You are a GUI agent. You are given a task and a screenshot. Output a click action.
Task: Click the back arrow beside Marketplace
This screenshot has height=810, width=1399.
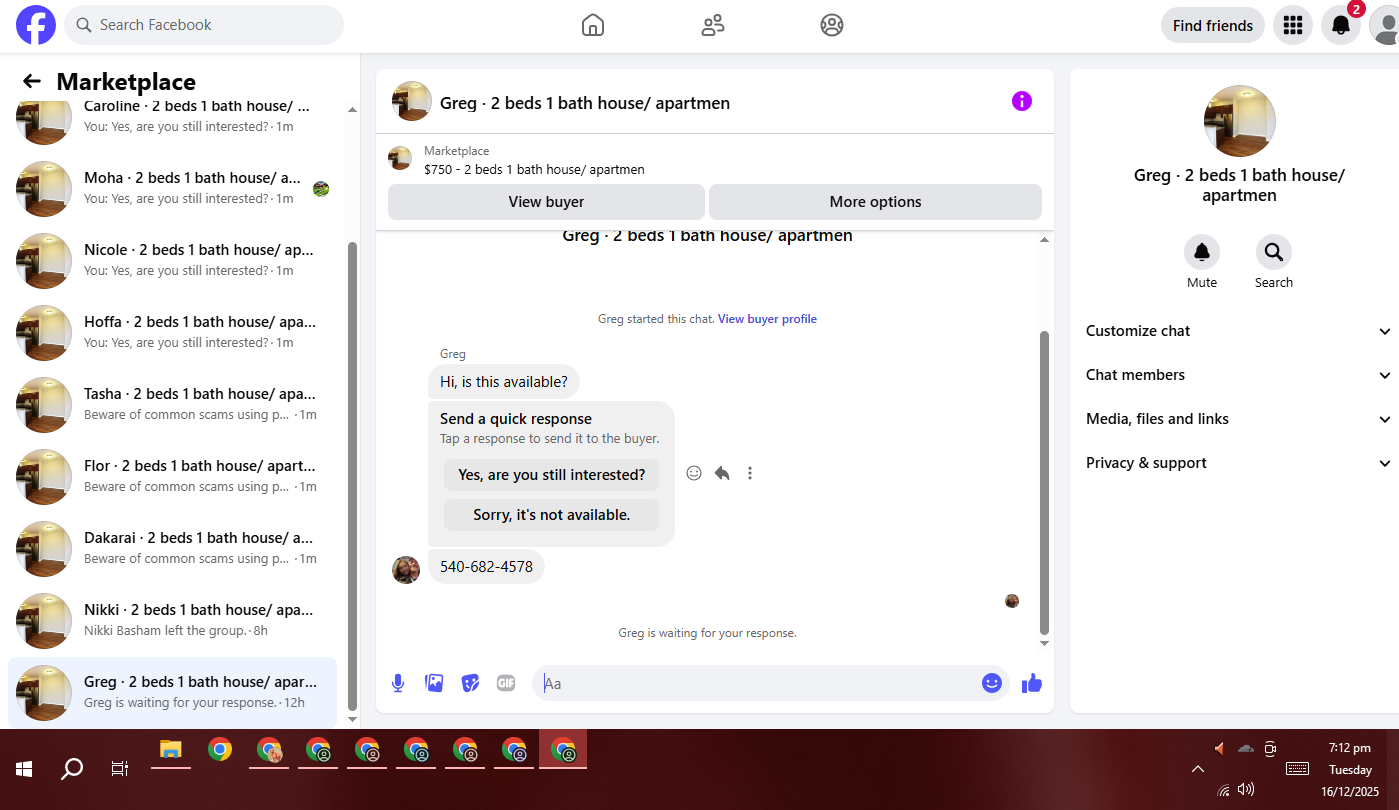coord(32,81)
